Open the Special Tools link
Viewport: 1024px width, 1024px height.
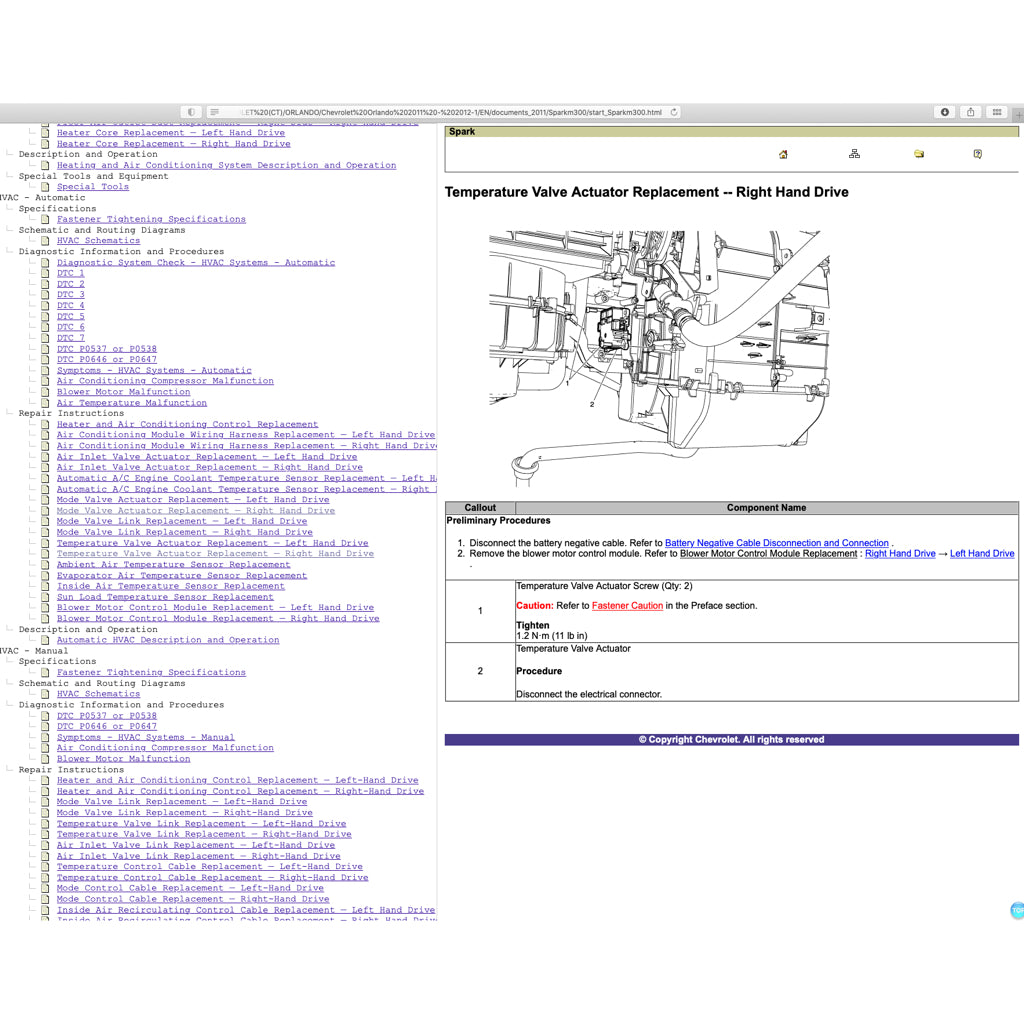click(92, 186)
